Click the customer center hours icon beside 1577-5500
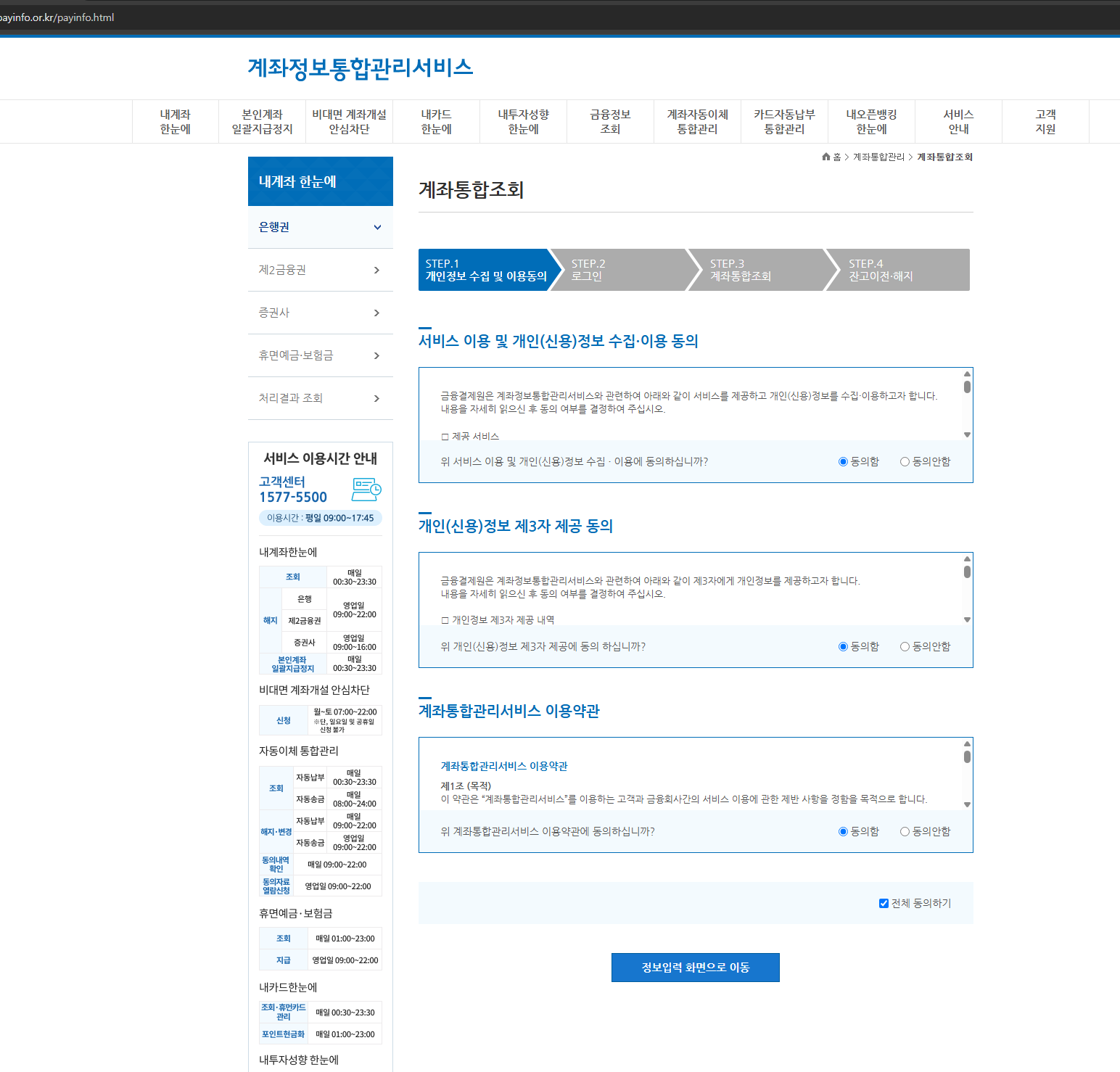1120x1072 pixels. click(x=366, y=490)
